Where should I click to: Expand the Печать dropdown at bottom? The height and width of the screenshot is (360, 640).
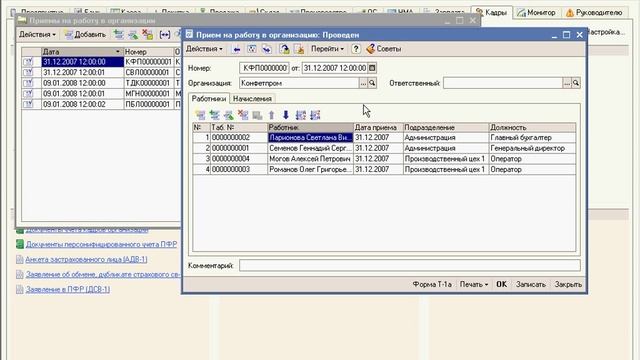pos(474,284)
